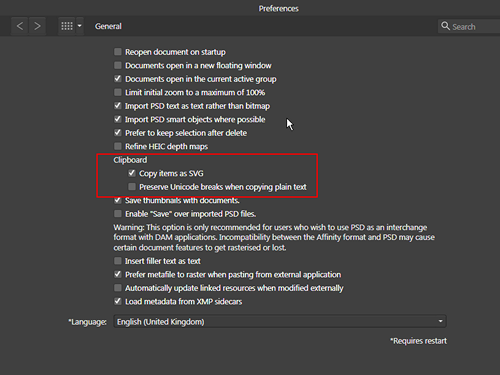Open the dropdown arrow beside the grid icon
Screen dimensions: 500x375
[x=80, y=26]
